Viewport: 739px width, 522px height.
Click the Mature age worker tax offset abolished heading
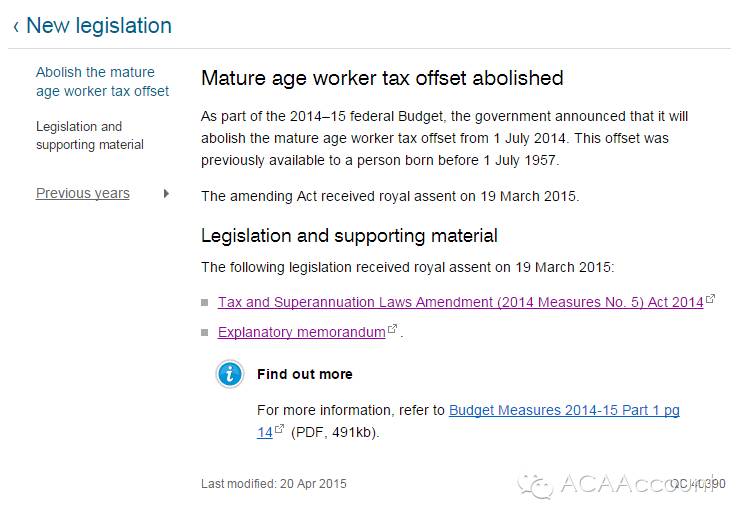(x=382, y=78)
